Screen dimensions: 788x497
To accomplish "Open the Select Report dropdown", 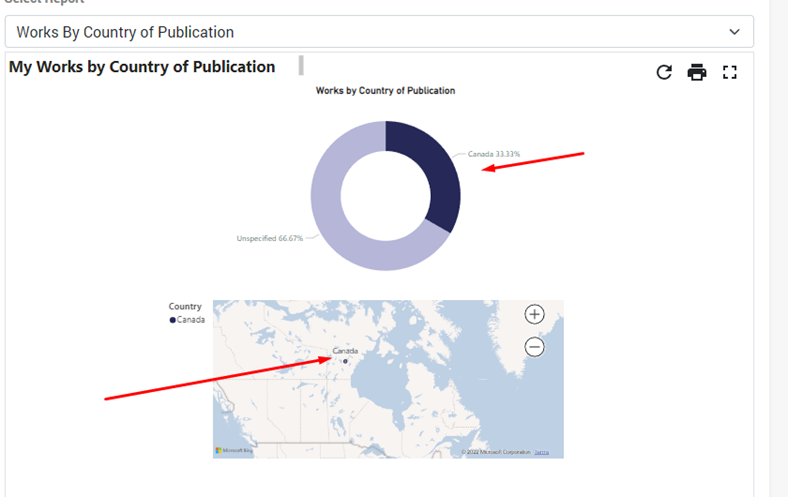I will (379, 32).
